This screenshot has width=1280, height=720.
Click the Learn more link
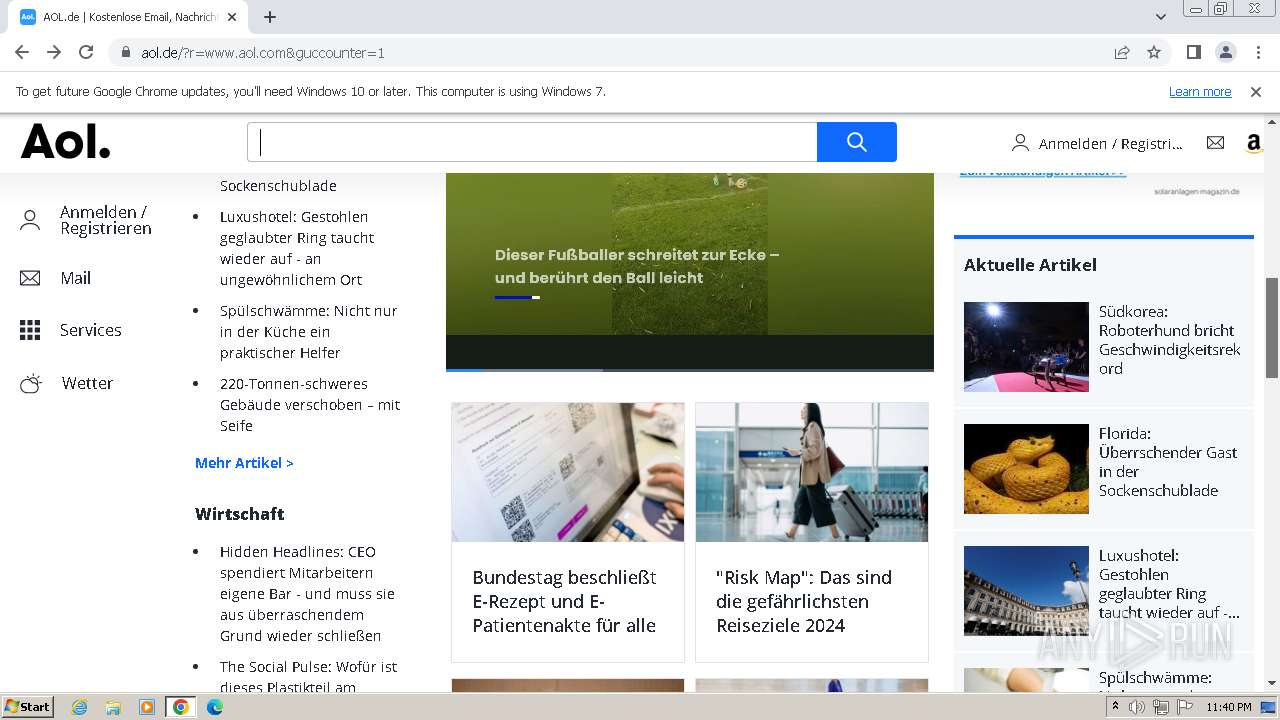[1200, 91]
